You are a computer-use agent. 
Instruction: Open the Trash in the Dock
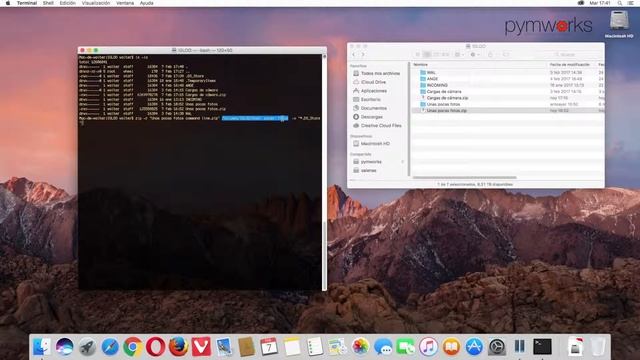click(x=598, y=347)
